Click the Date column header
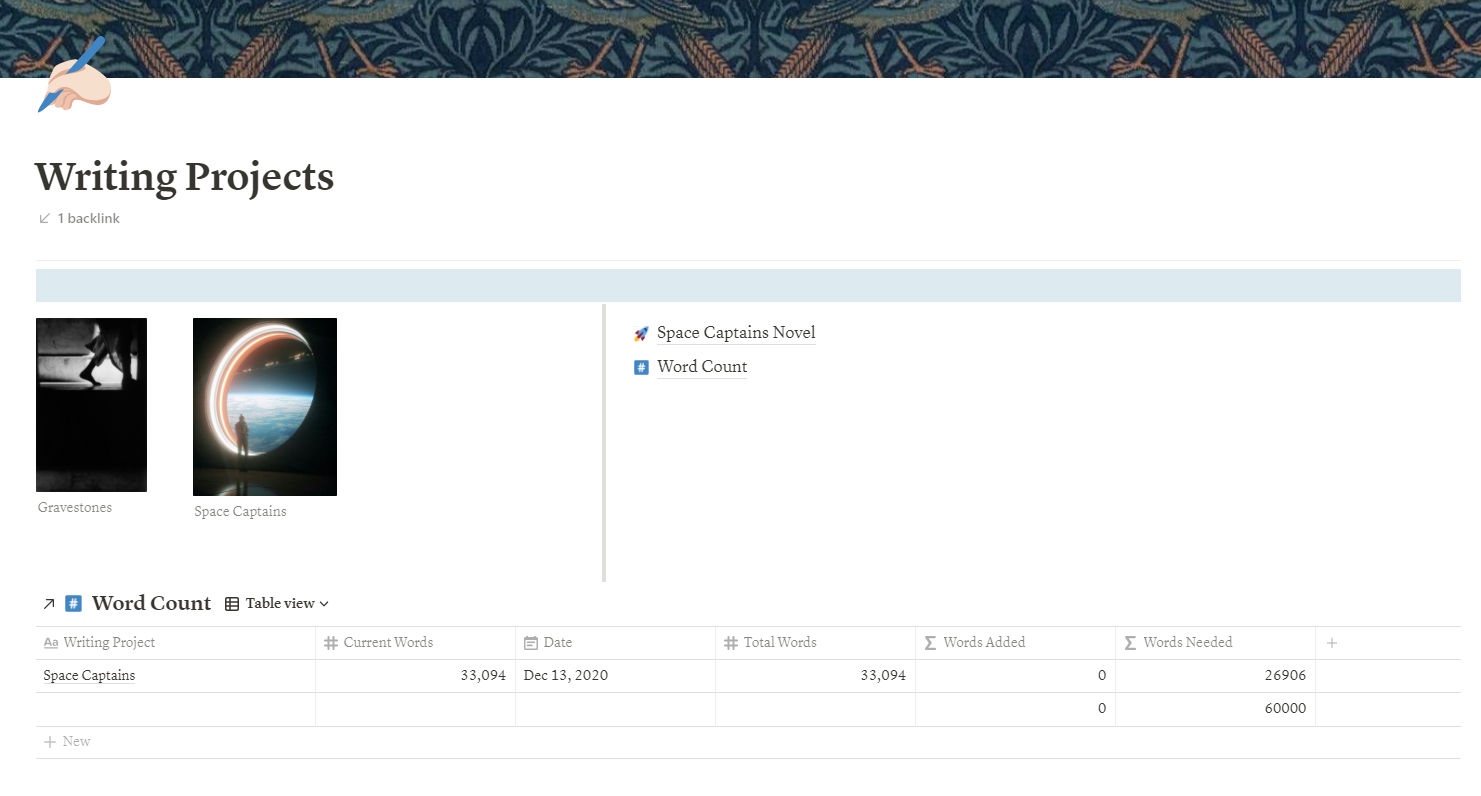1481x796 pixels. pyautogui.click(x=616, y=643)
